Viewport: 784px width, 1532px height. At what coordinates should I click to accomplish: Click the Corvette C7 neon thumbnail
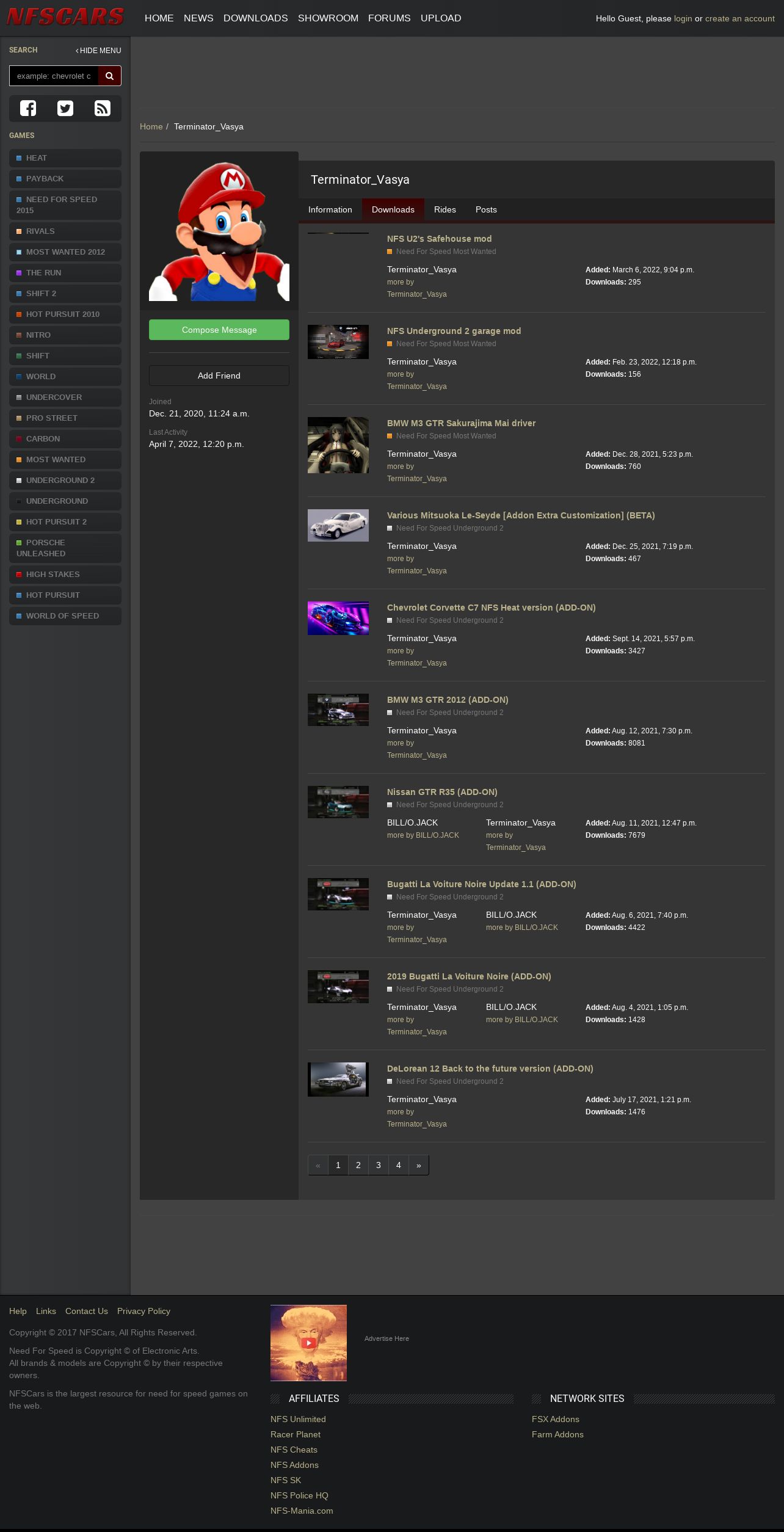[x=338, y=618]
